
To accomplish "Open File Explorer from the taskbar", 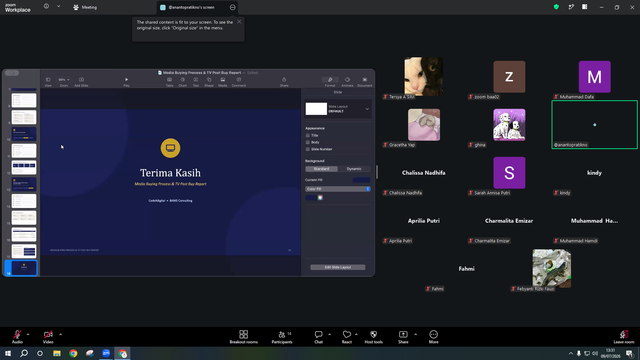I will point(57,353).
